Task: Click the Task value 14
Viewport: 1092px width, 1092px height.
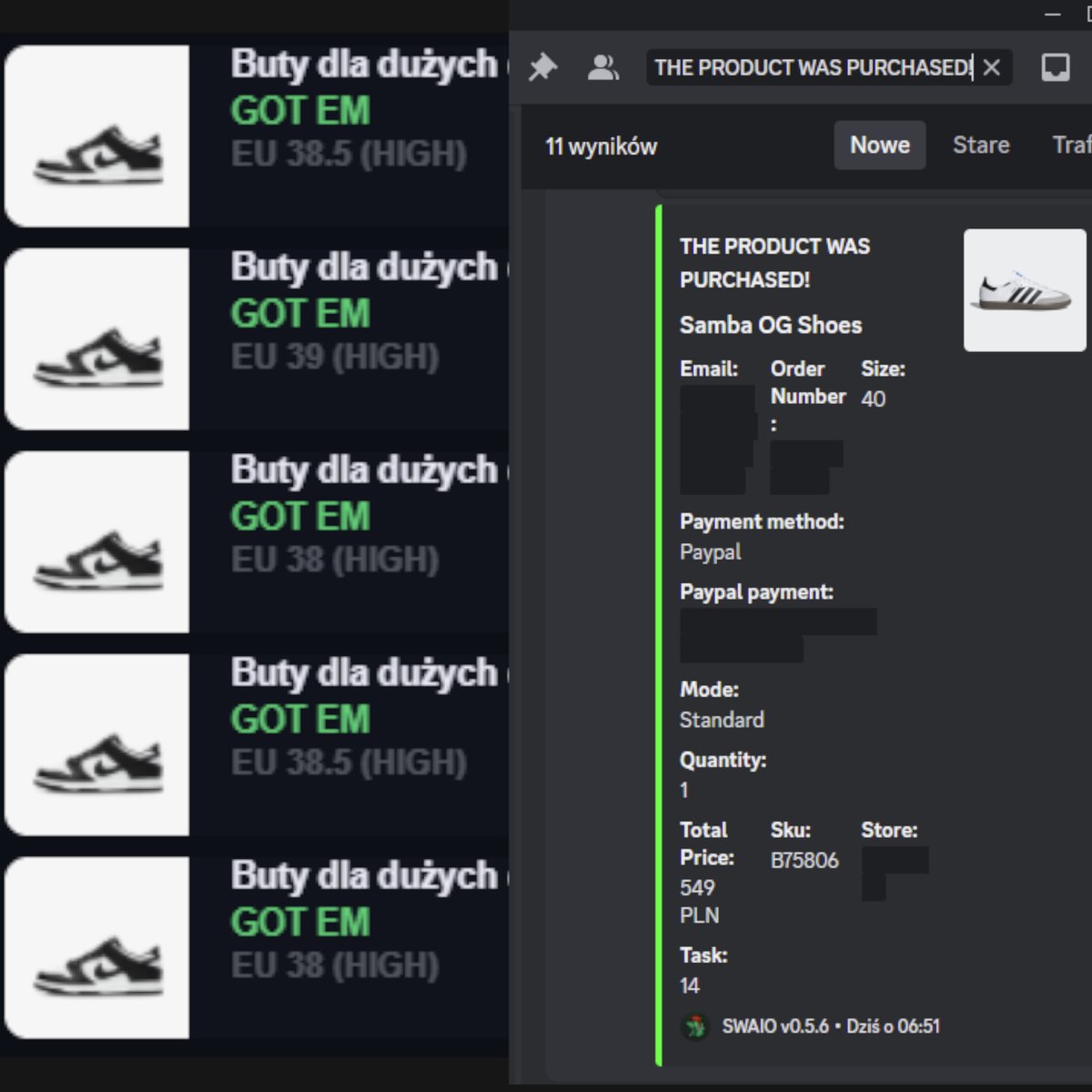Action: [690, 986]
